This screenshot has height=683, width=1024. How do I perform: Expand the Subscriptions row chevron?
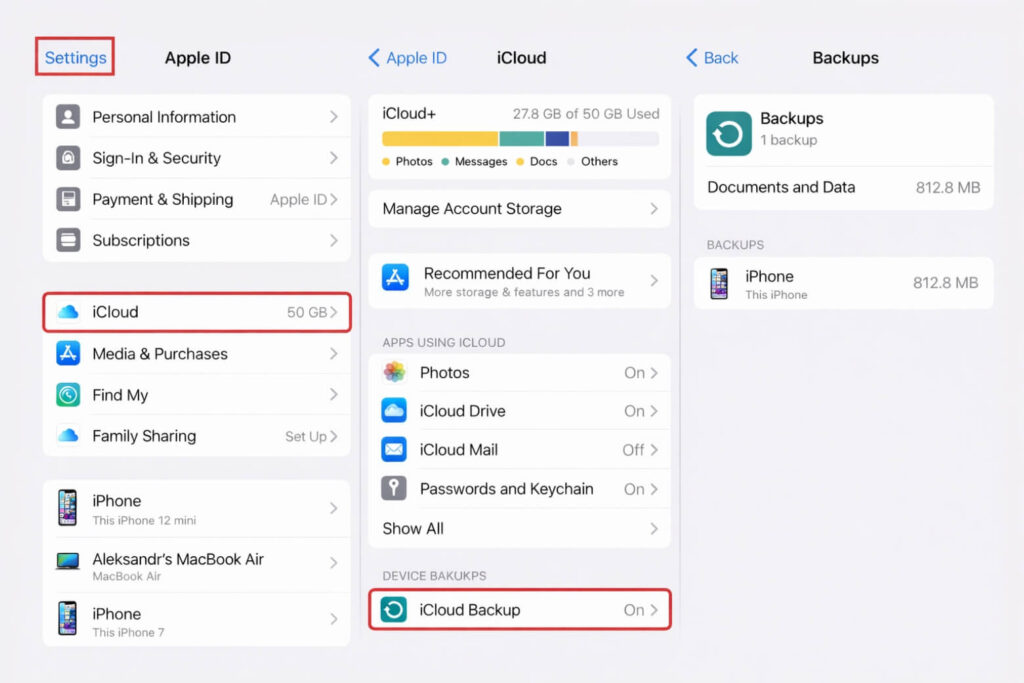click(x=336, y=240)
